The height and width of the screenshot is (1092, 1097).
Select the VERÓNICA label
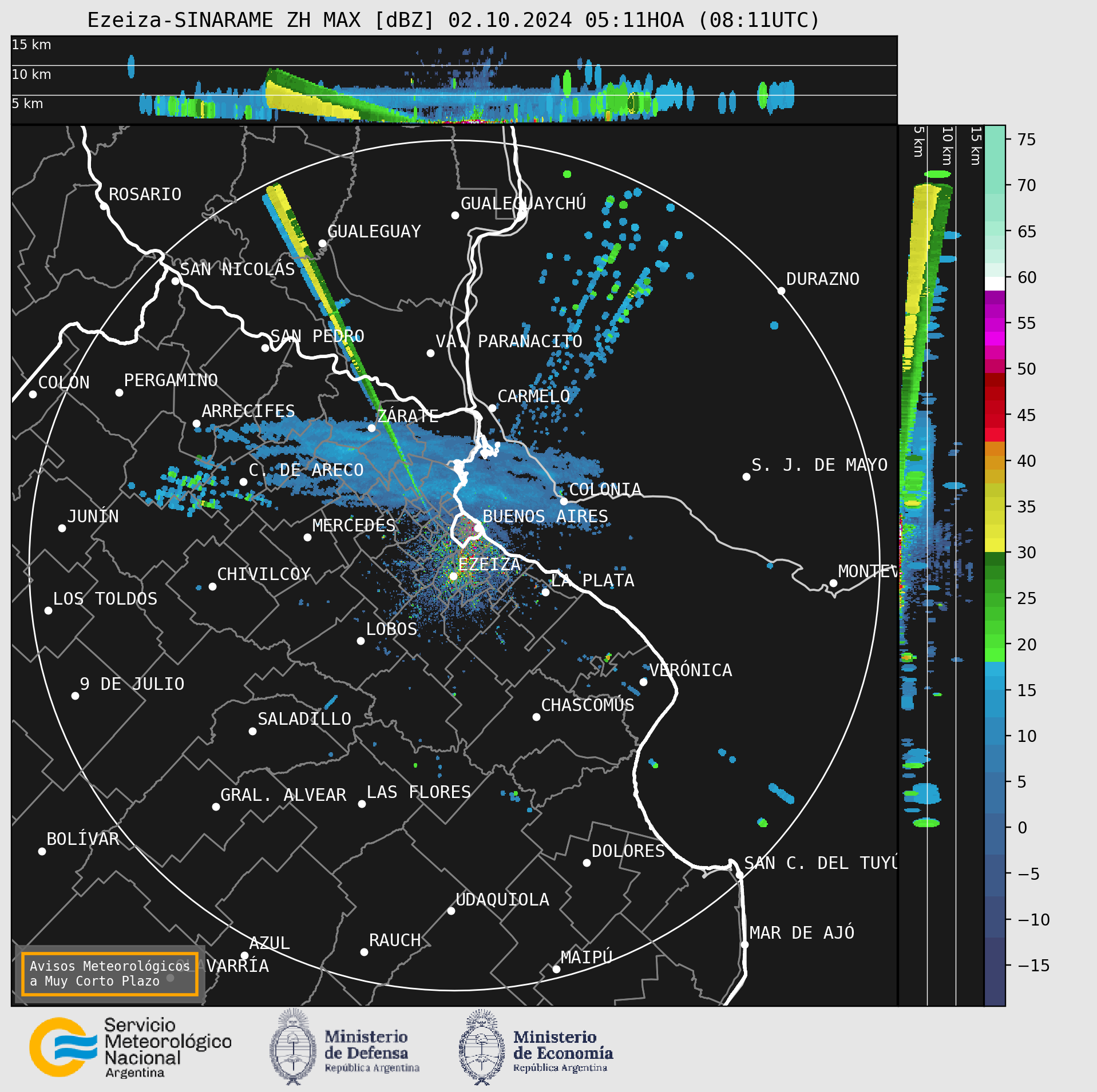(x=690, y=670)
